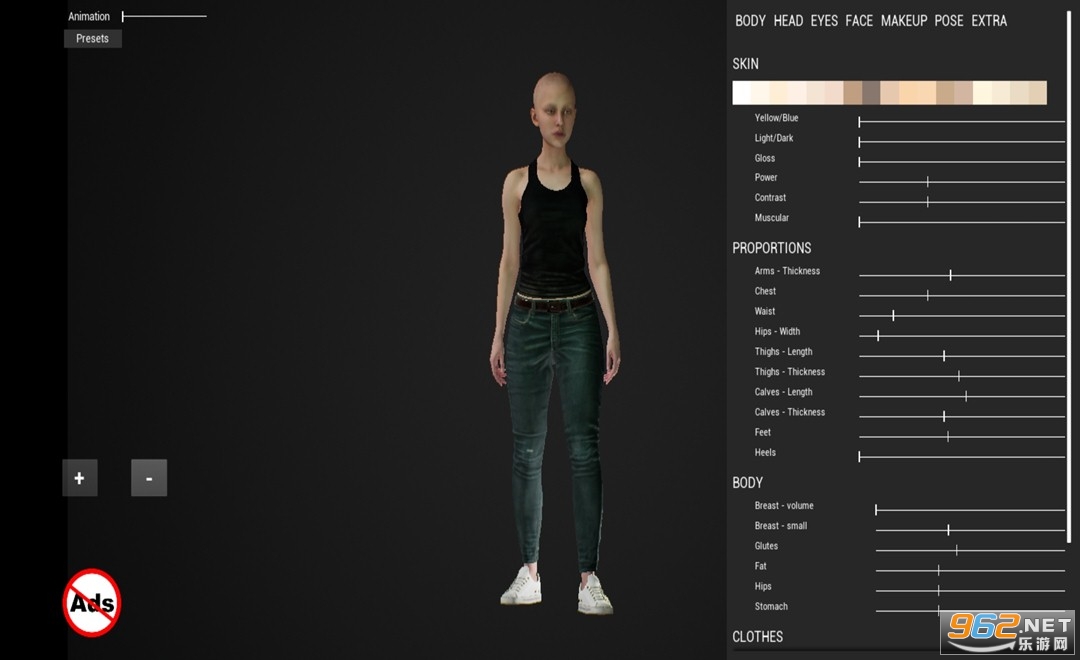This screenshot has width=1080, height=660.
Task: Adjust the Gloss slider
Action: (x=962, y=162)
